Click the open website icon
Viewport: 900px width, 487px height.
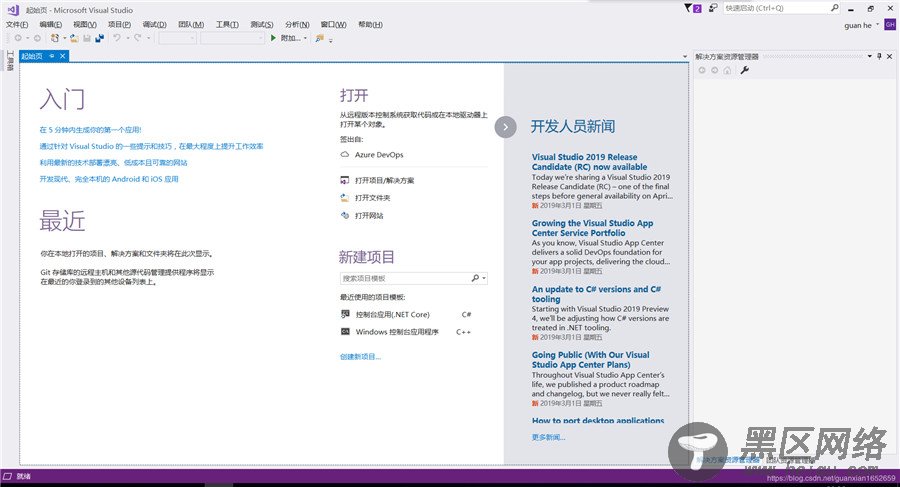tap(344, 215)
